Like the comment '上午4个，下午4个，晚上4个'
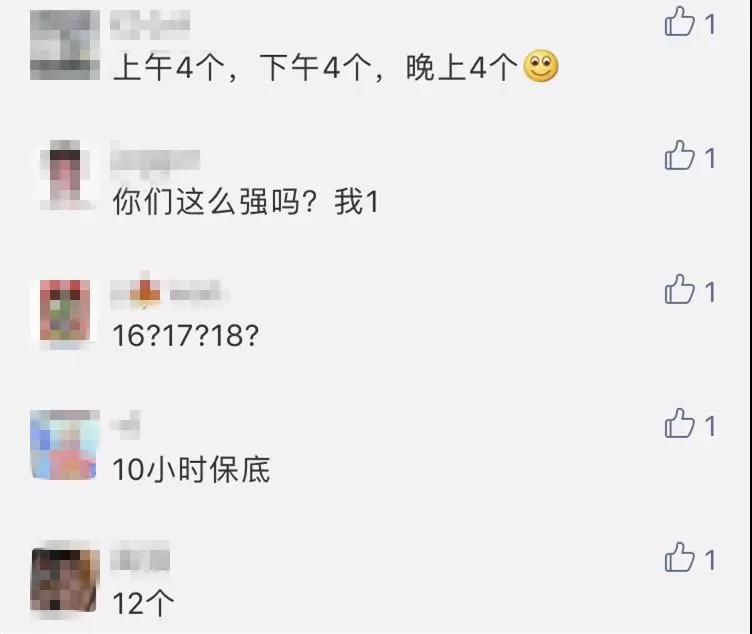 [x=679, y=22]
